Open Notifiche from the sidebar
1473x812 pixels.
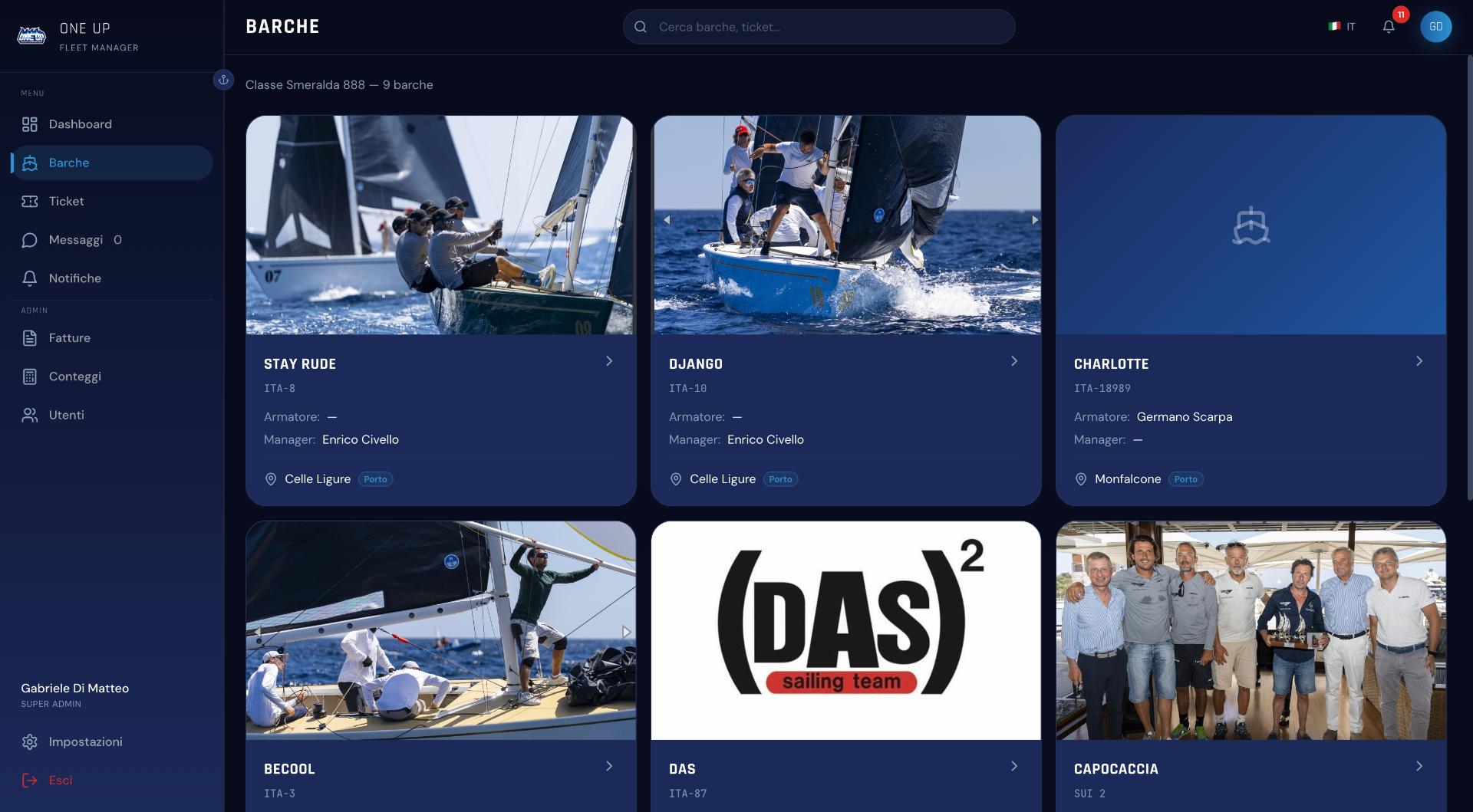112,278
